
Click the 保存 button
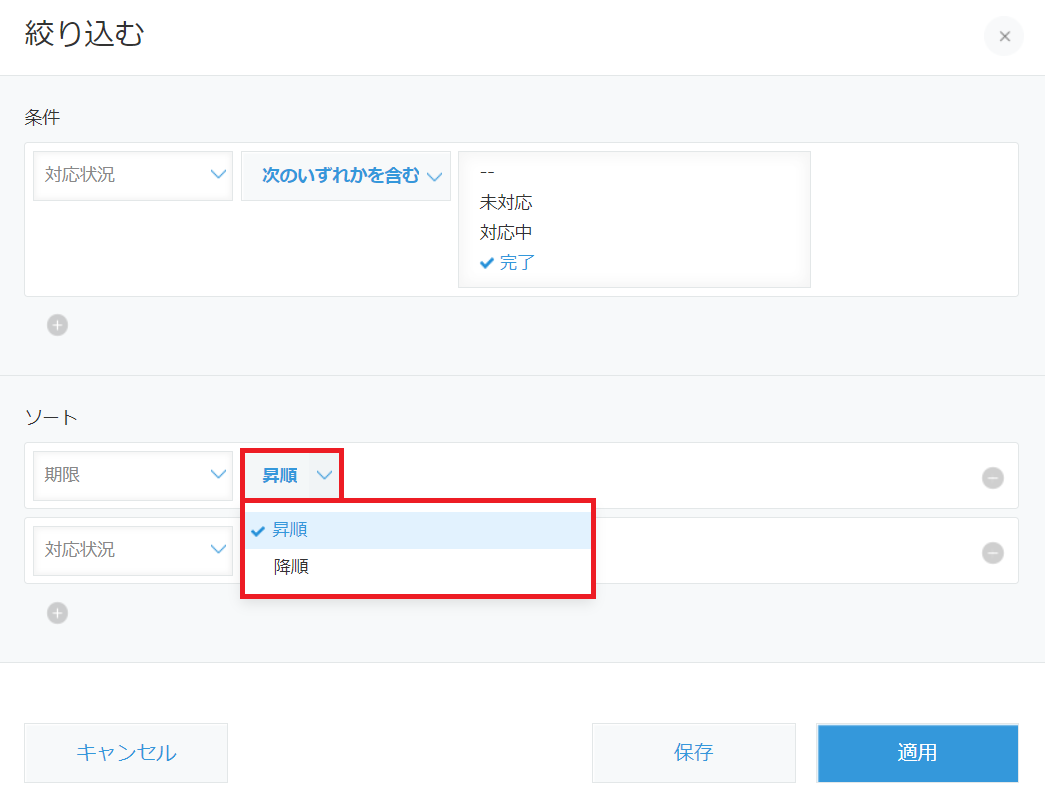point(694,753)
